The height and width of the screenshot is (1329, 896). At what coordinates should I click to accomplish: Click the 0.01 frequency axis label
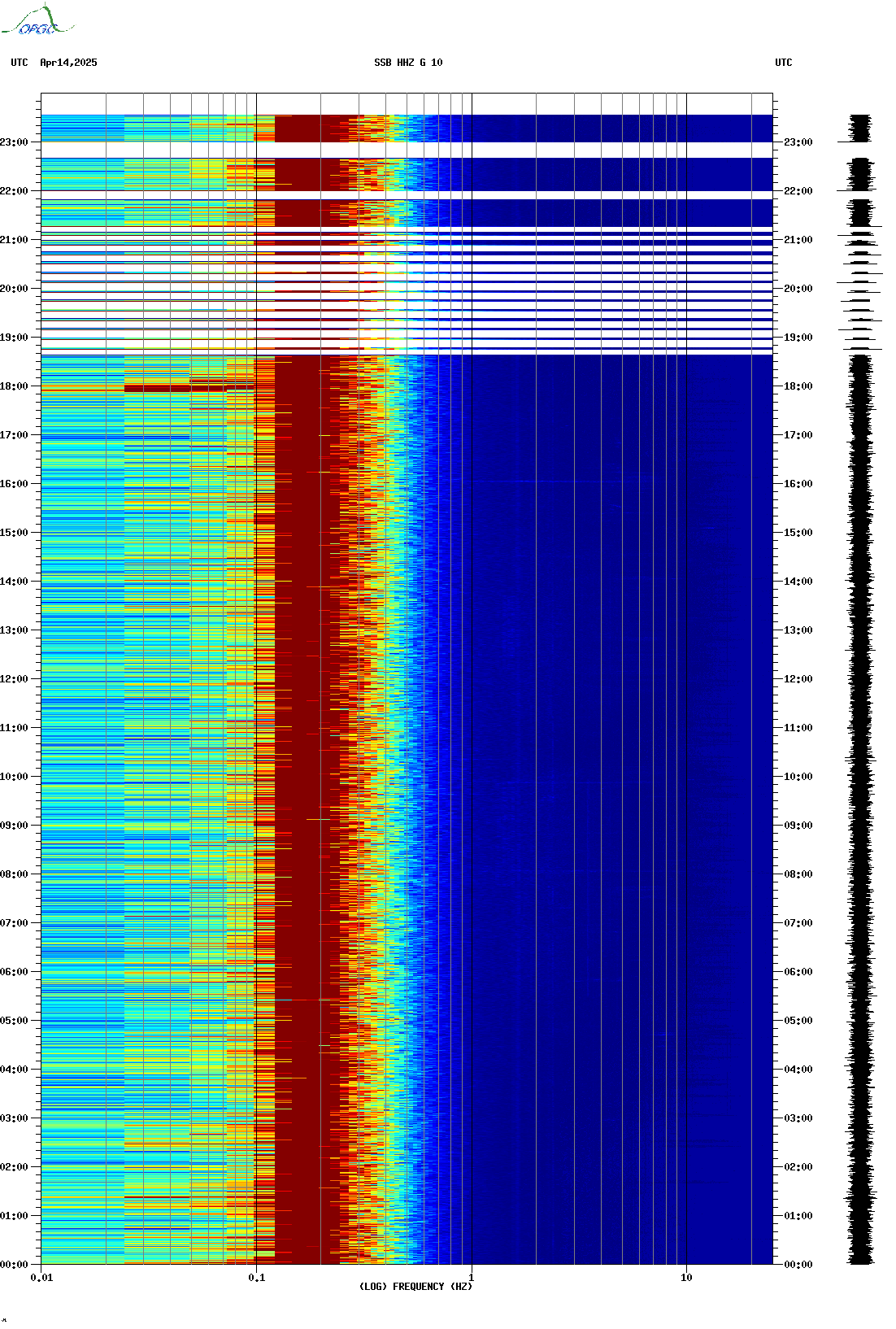(x=41, y=1278)
